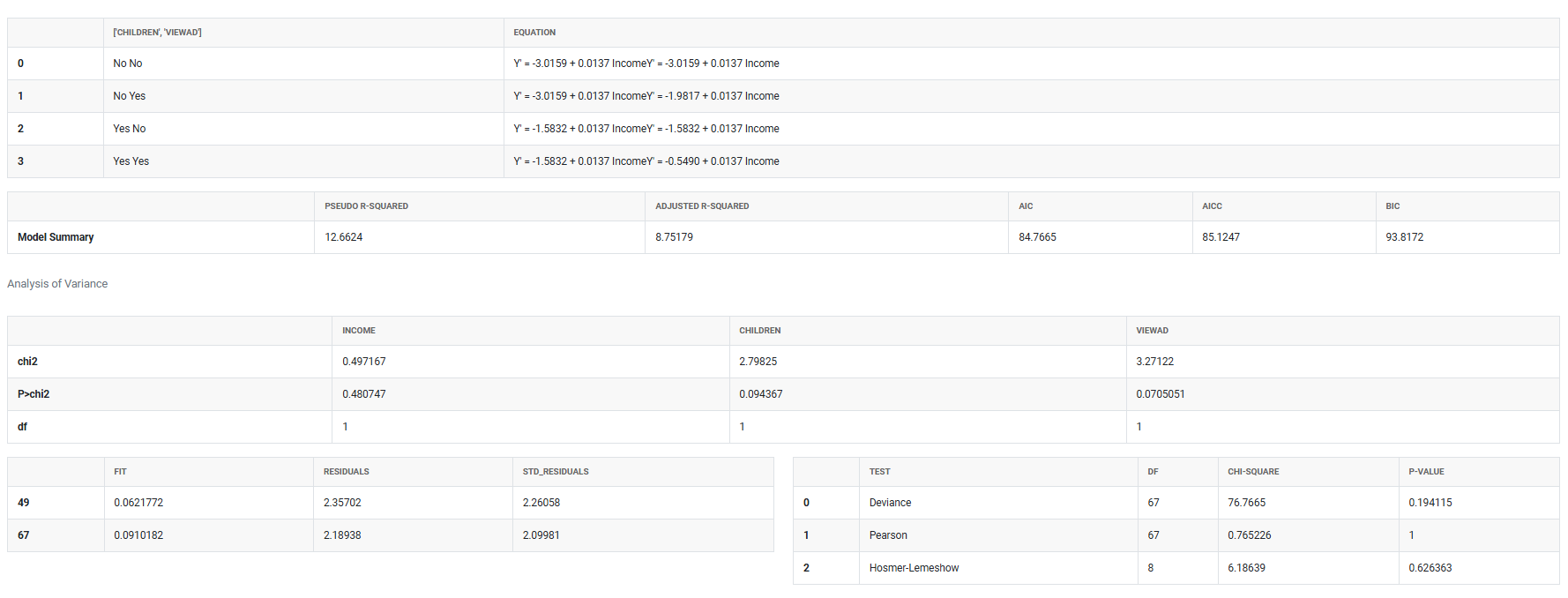Click the AICC value 85.1247
Viewport: 1568px width, 598px height.
click(1221, 237)
